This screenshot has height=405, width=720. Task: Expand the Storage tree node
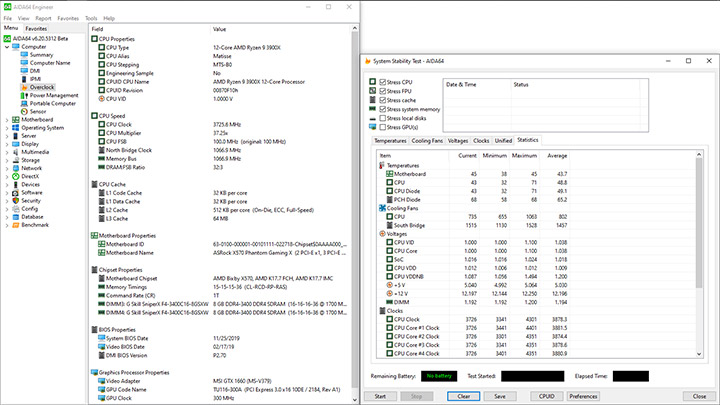(7, 159)
